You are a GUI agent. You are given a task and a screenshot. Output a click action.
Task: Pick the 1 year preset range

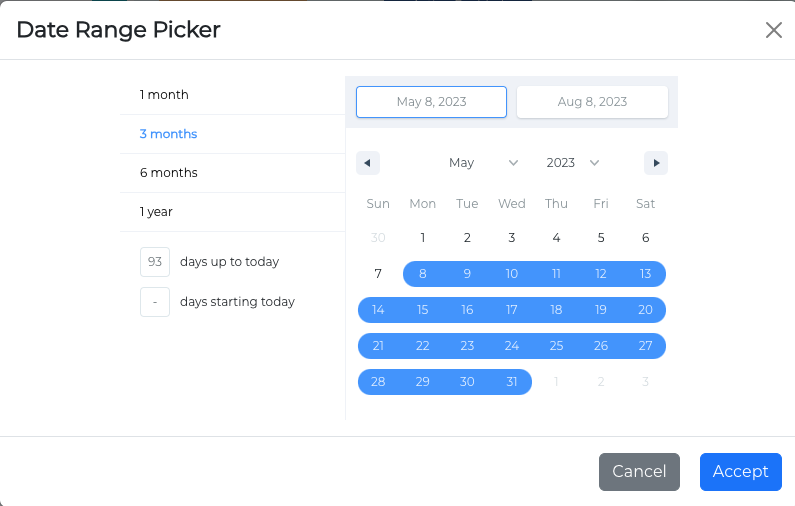tap(156, 212)
